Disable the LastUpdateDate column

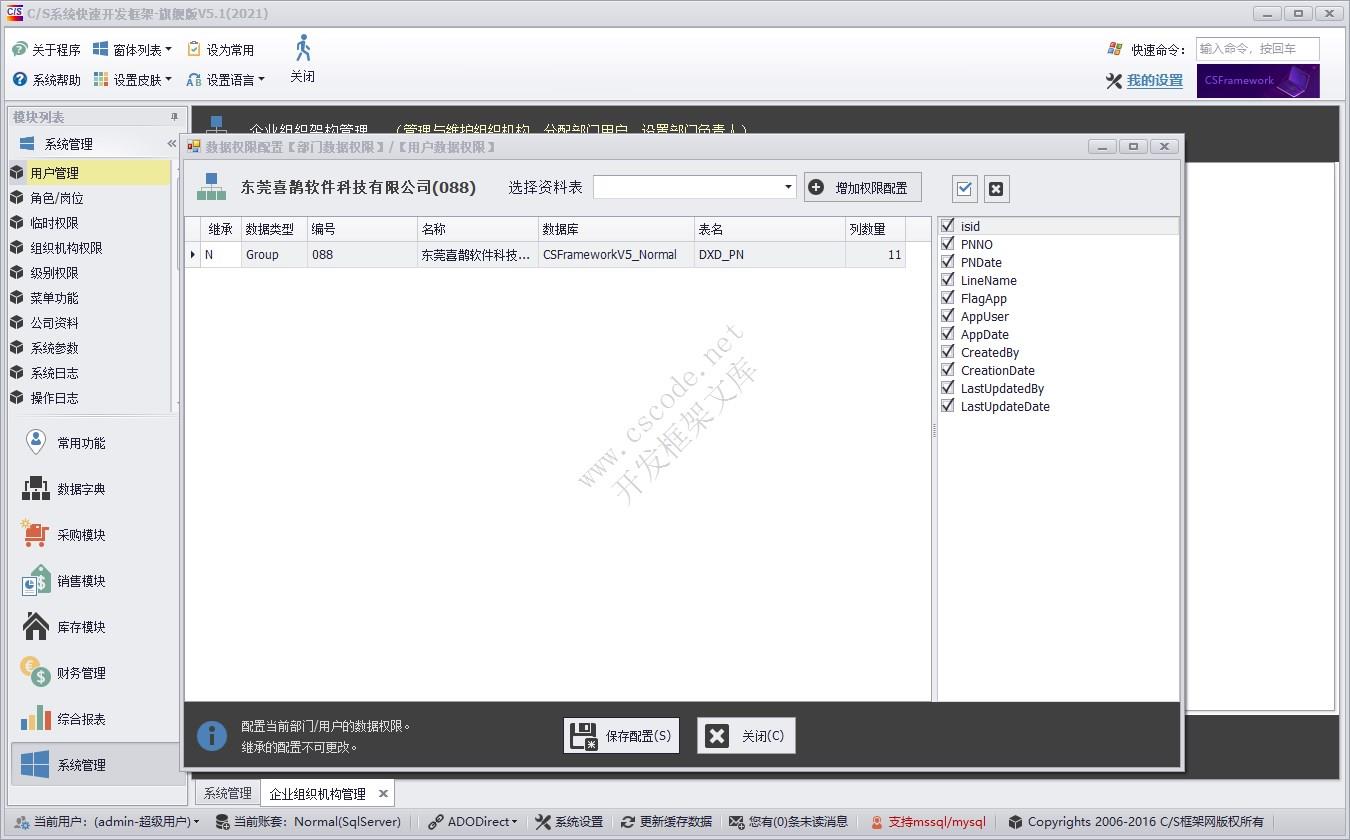point(947,406)
